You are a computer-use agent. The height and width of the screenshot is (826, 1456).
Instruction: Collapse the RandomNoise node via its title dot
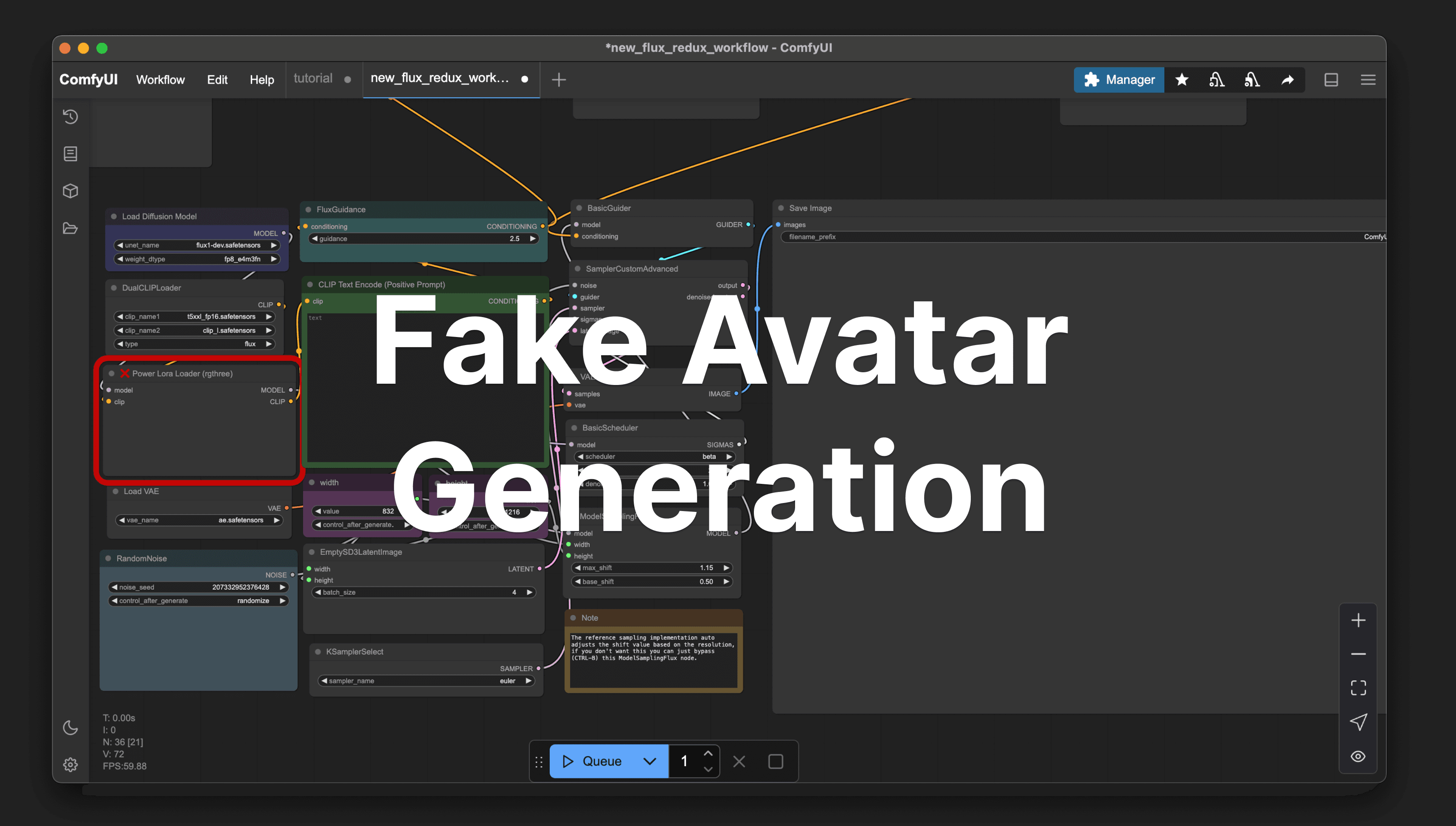(x=108, y=558)
